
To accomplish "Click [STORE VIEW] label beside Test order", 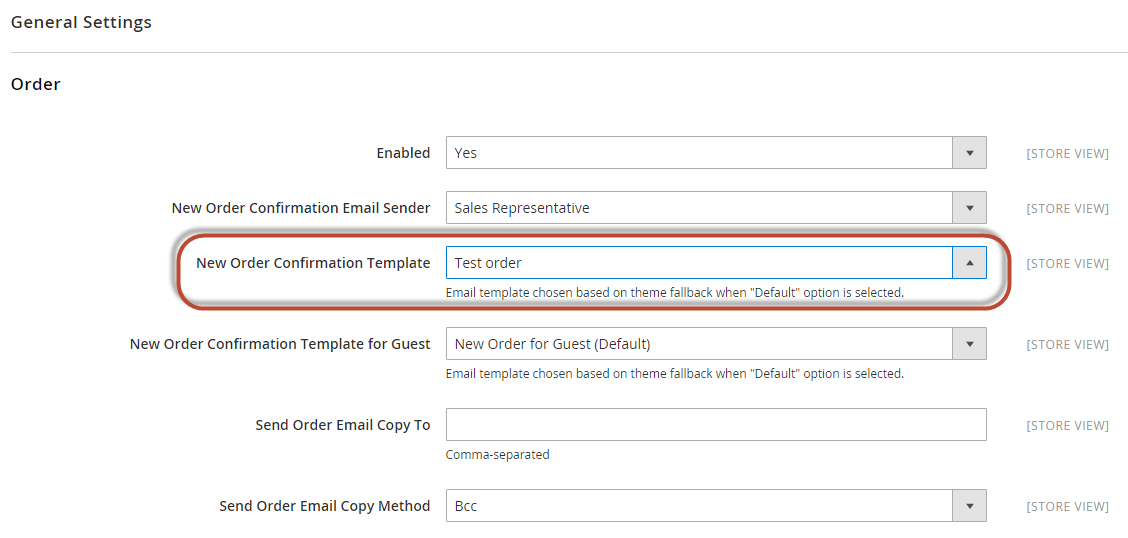I will click(x=1068, y=264).
